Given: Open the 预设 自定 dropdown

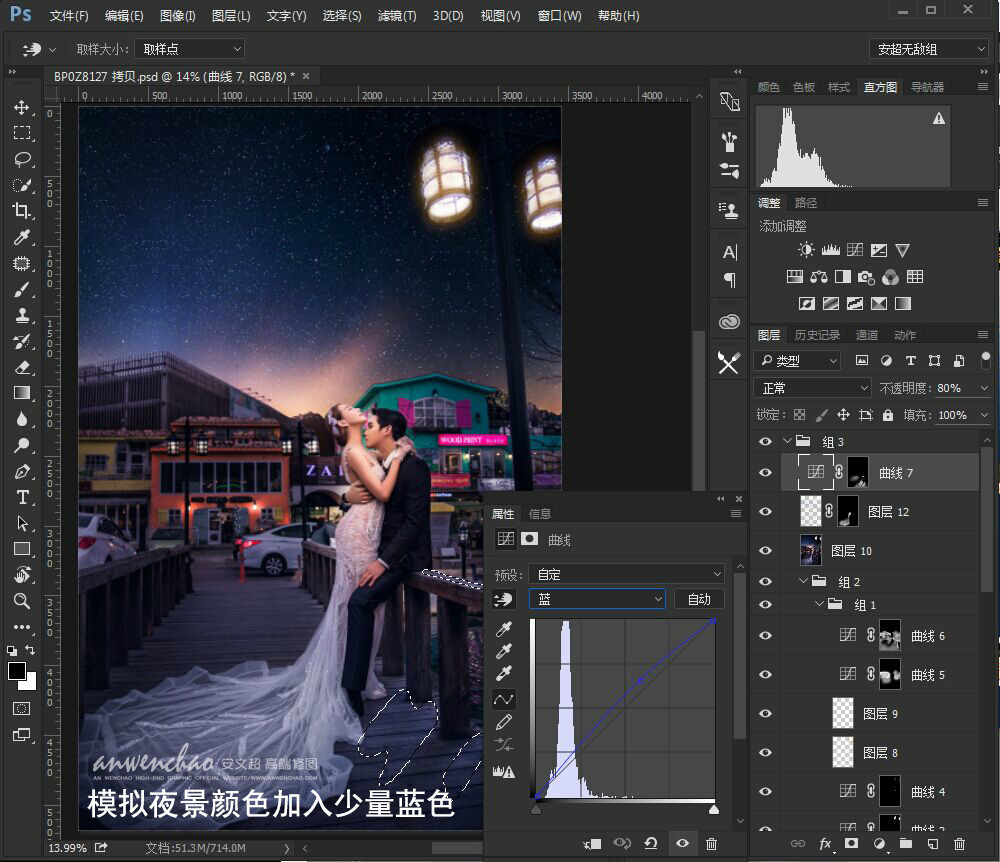Looking at the screenshot, I should [627, 574].
